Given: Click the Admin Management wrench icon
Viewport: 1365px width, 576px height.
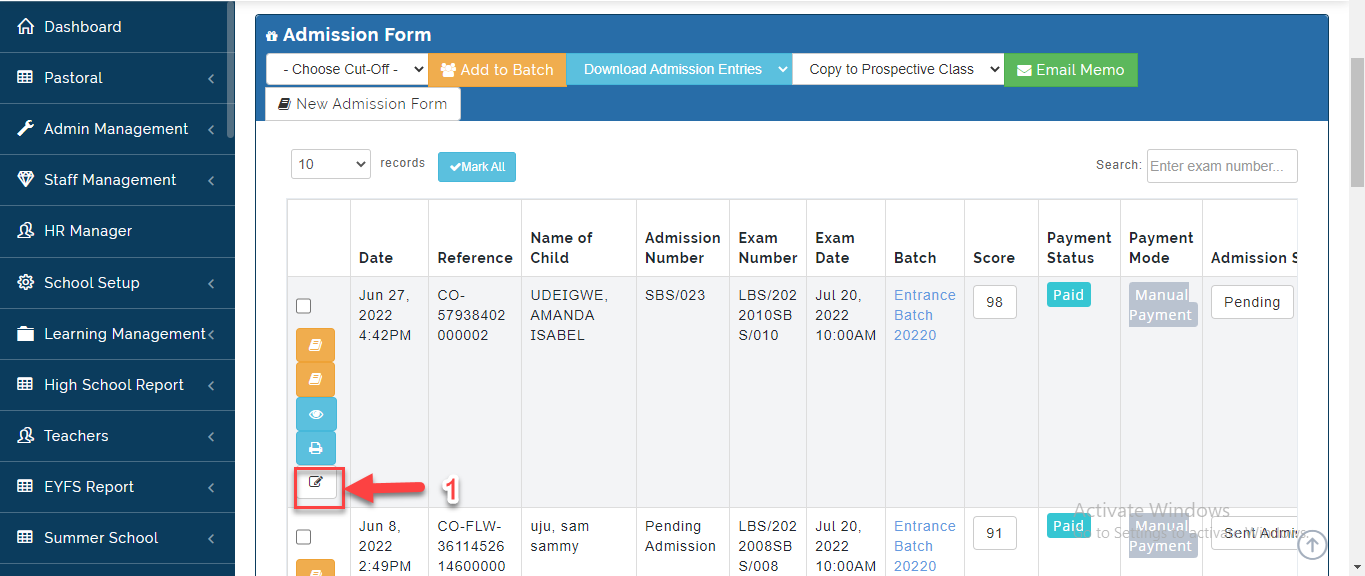Looking at the screenshot, I should [x=26, y=129].
